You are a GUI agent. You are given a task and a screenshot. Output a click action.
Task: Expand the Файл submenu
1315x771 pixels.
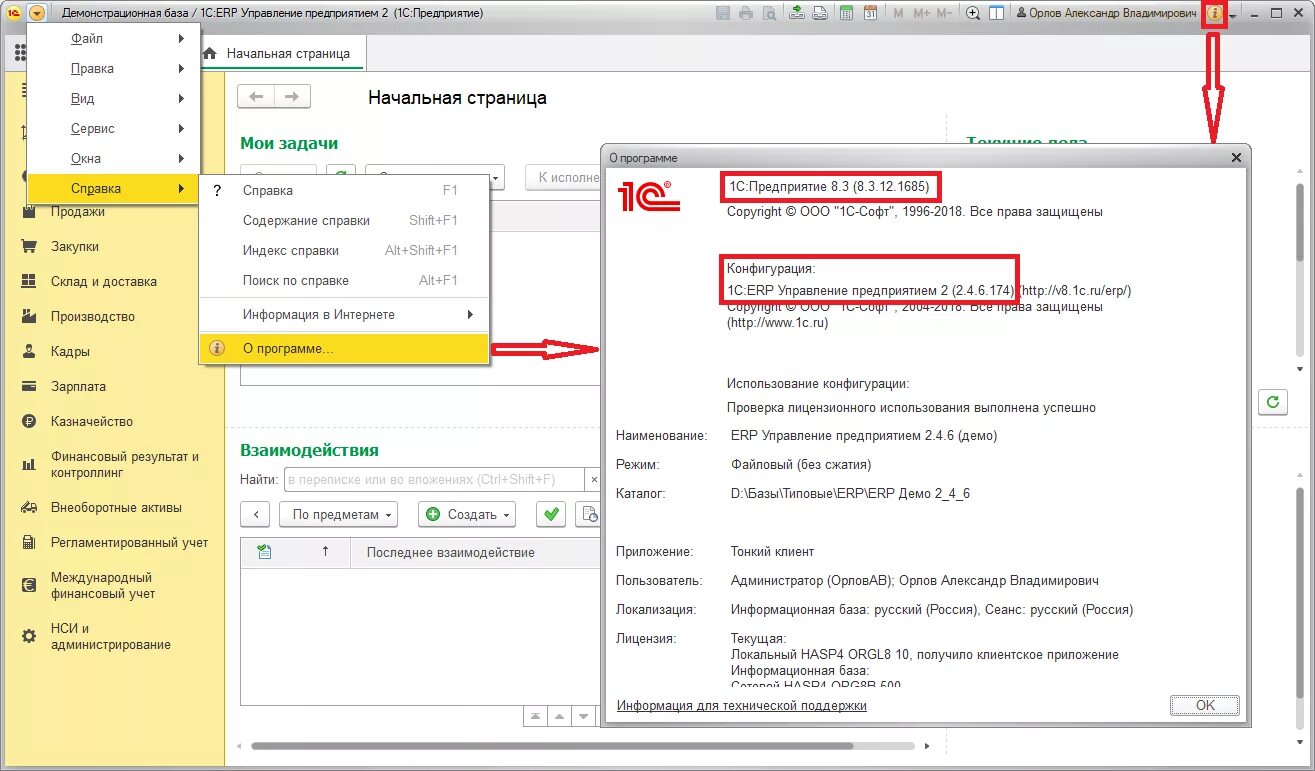(x=114, y=39)
